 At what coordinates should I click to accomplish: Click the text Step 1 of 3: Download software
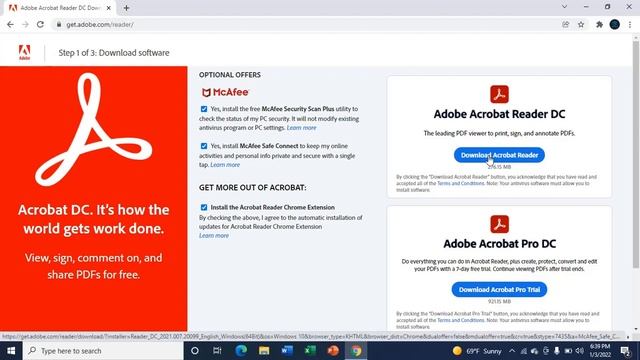pos(114,53)
